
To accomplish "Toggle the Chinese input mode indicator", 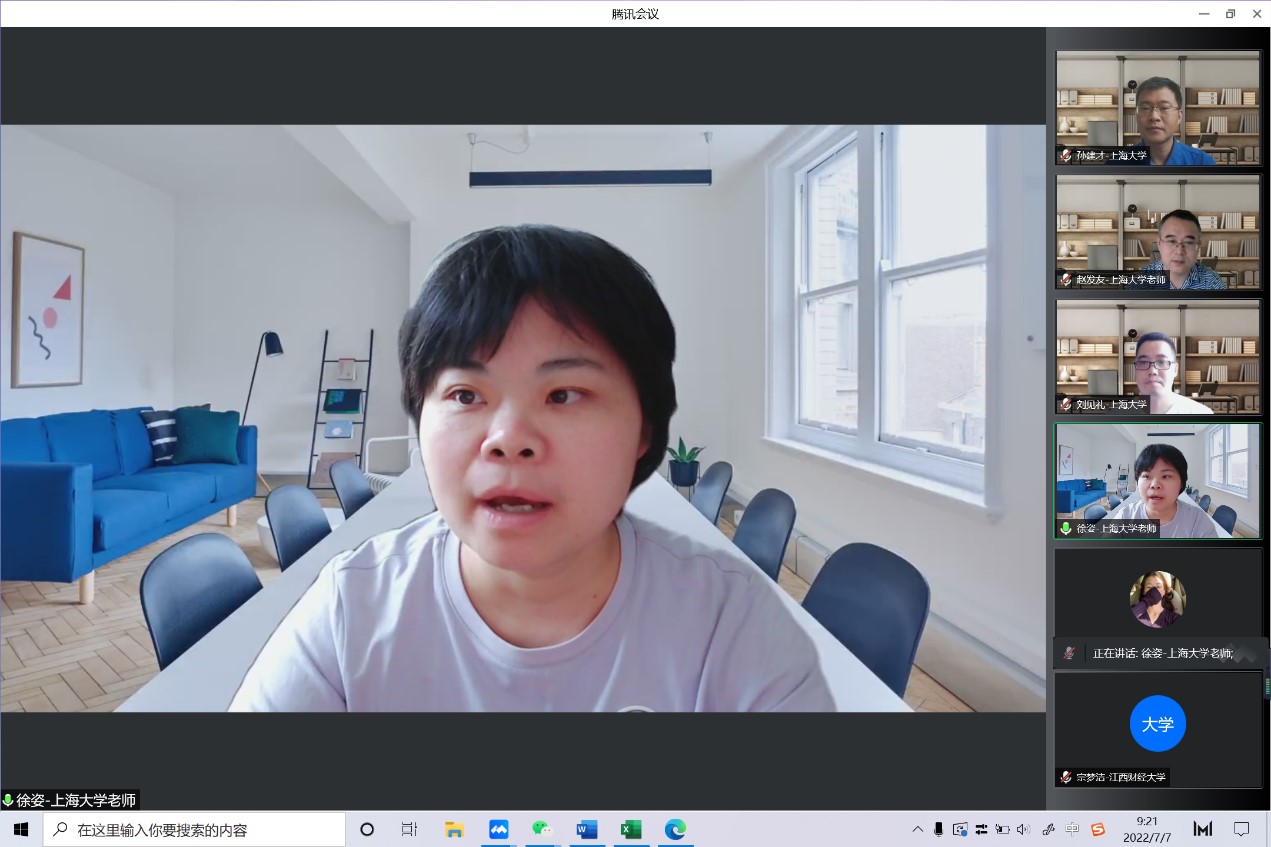I will (1072, 829).
